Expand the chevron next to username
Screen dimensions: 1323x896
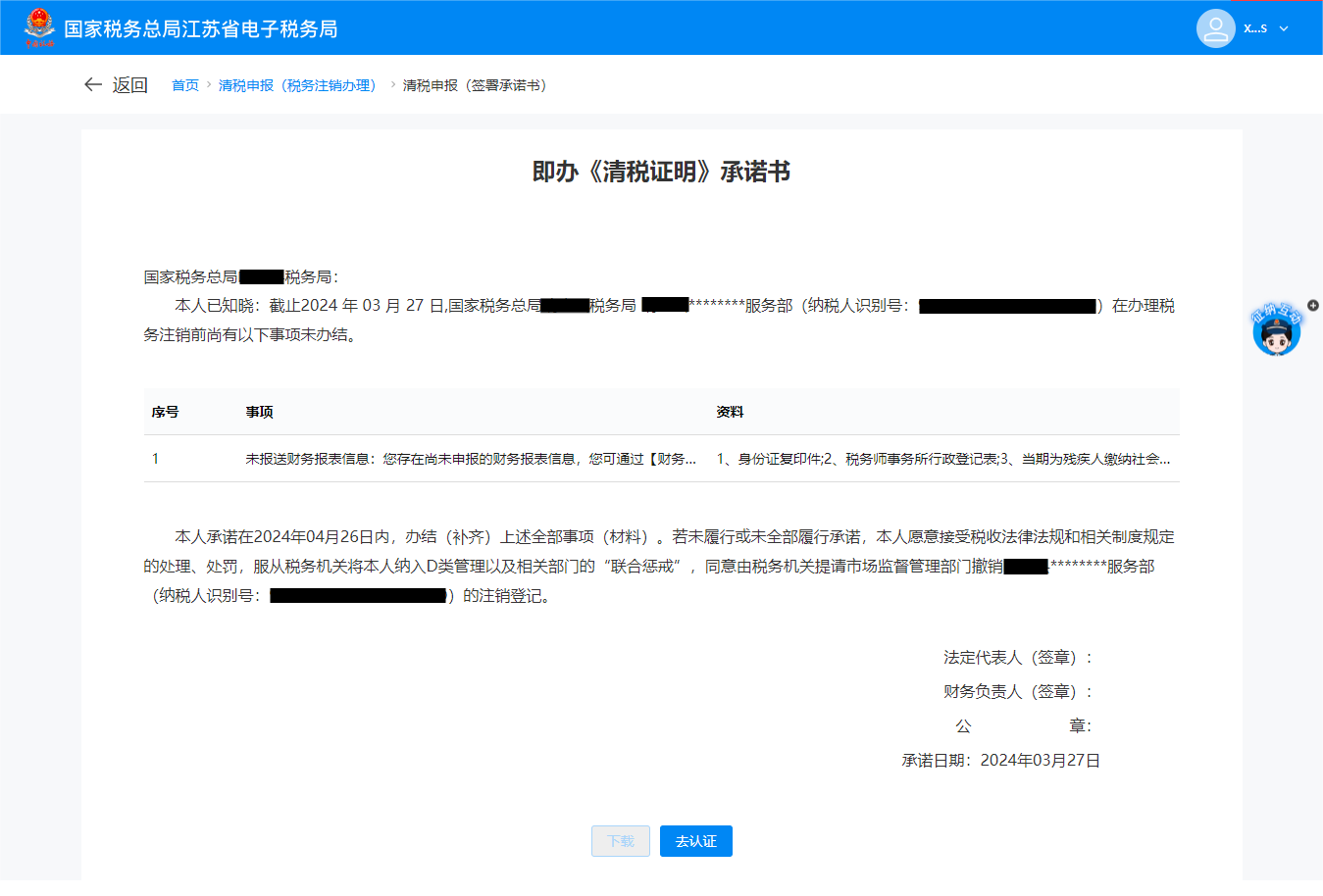1284,29
